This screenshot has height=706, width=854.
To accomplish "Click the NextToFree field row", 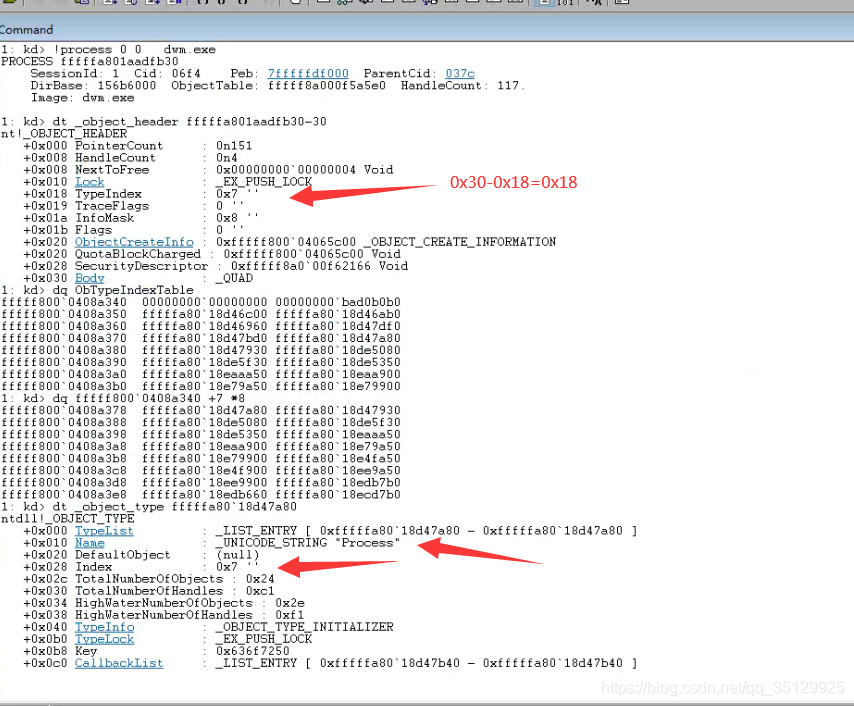I will [x=208, y=170].
